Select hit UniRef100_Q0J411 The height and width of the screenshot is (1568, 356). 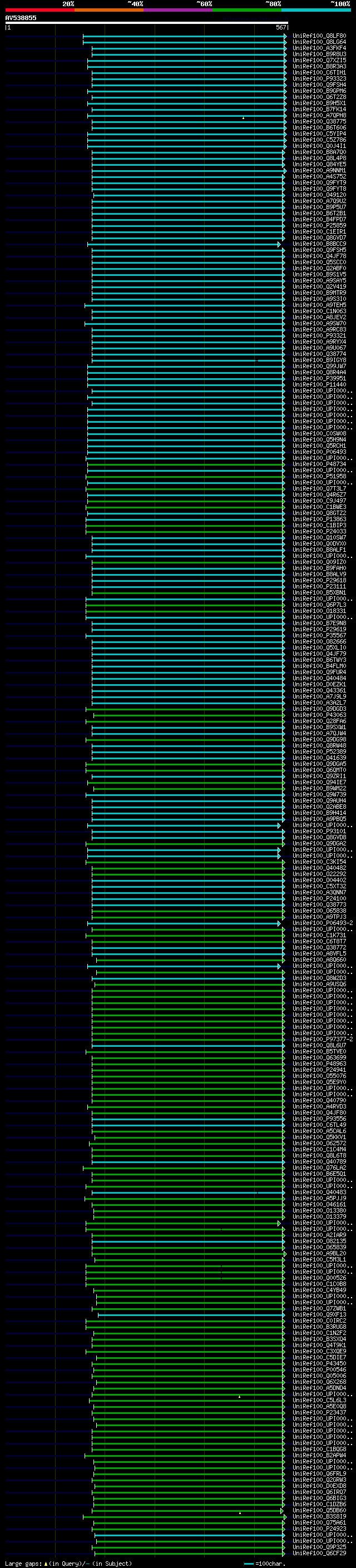(319, 146)
